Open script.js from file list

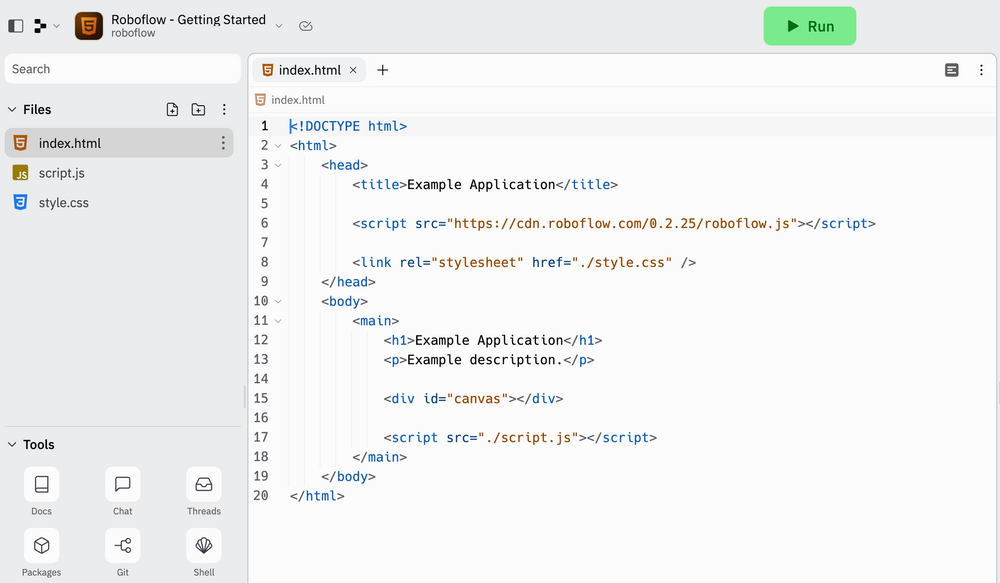coord(61,173)
